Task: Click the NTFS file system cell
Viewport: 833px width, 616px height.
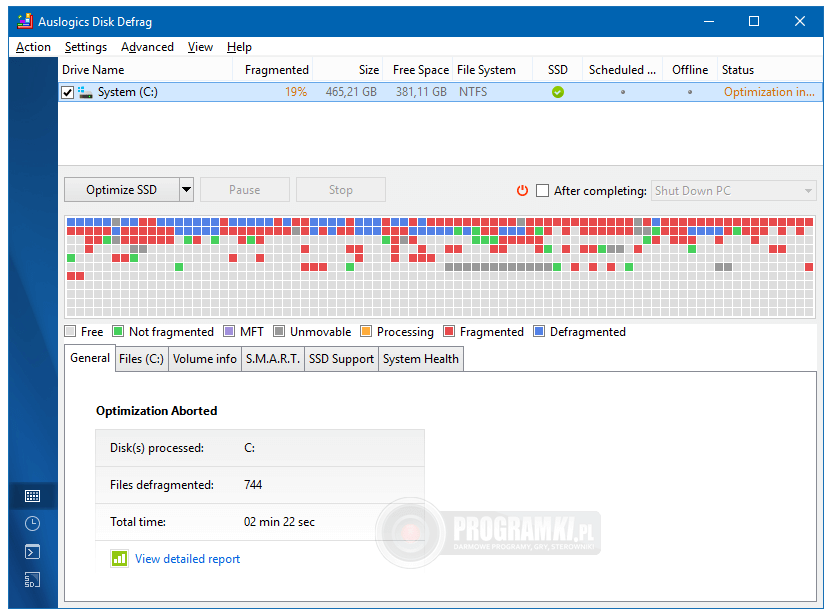Action: click(473, 92)
